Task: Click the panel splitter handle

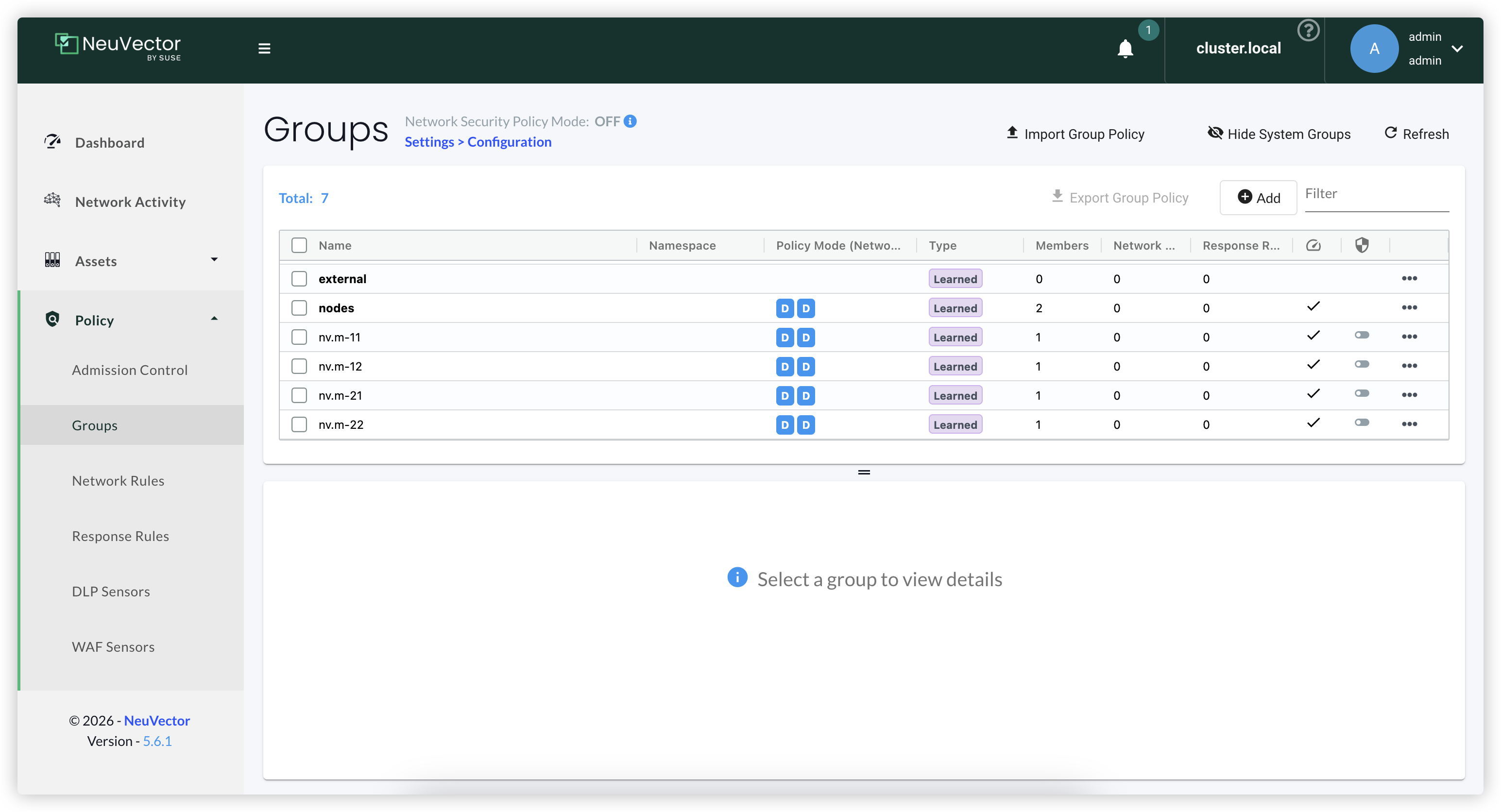Action: click(x=864, y=473)
